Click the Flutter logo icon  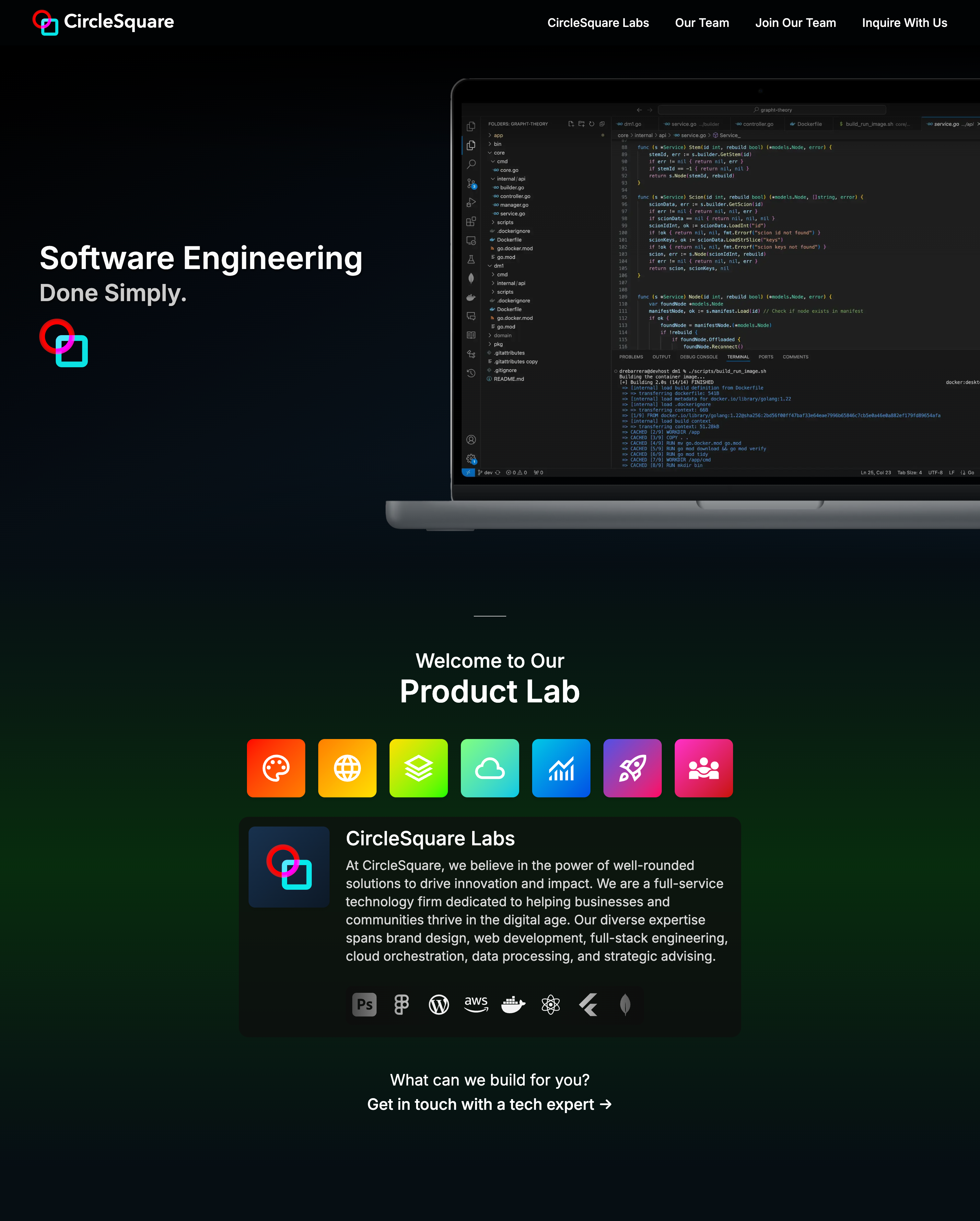(588, 1005)
